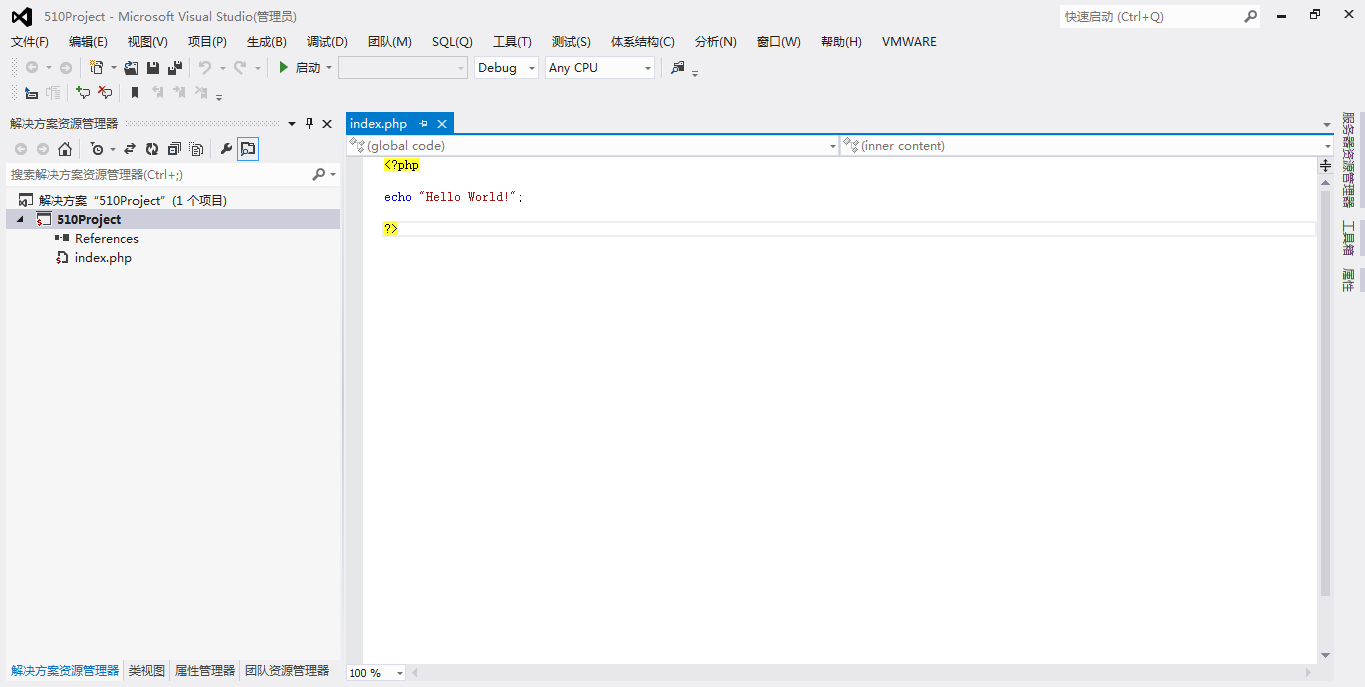Click the Collapse All icon in Solution Explorer
1365x687 pixels.
tap(174, 149)
